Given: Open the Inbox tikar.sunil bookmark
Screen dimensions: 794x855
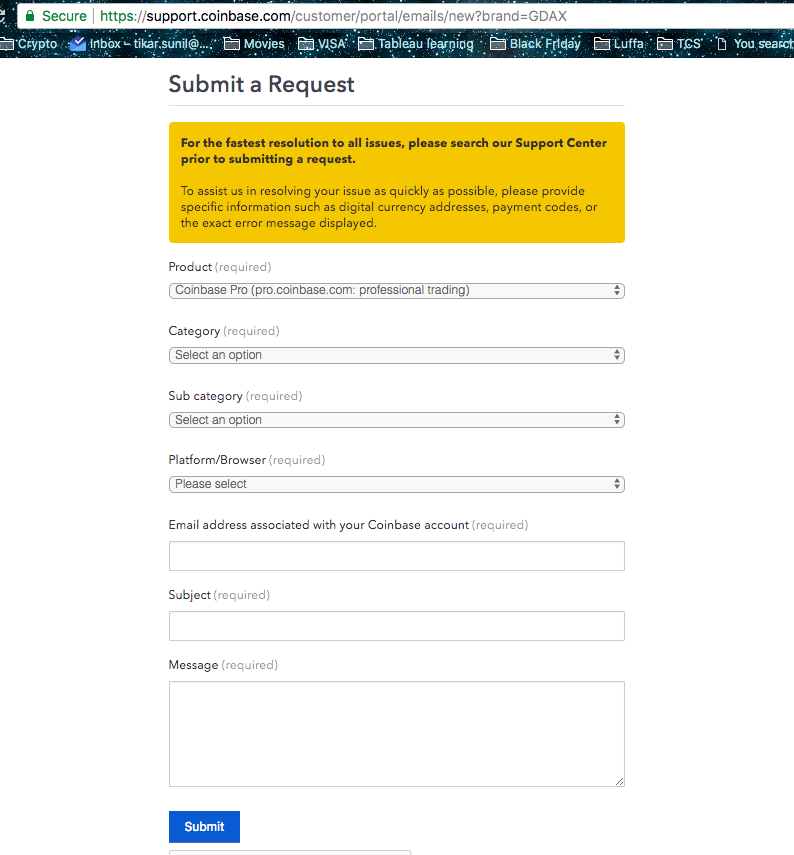Looking at the screenshot, I should coord(141,44).
